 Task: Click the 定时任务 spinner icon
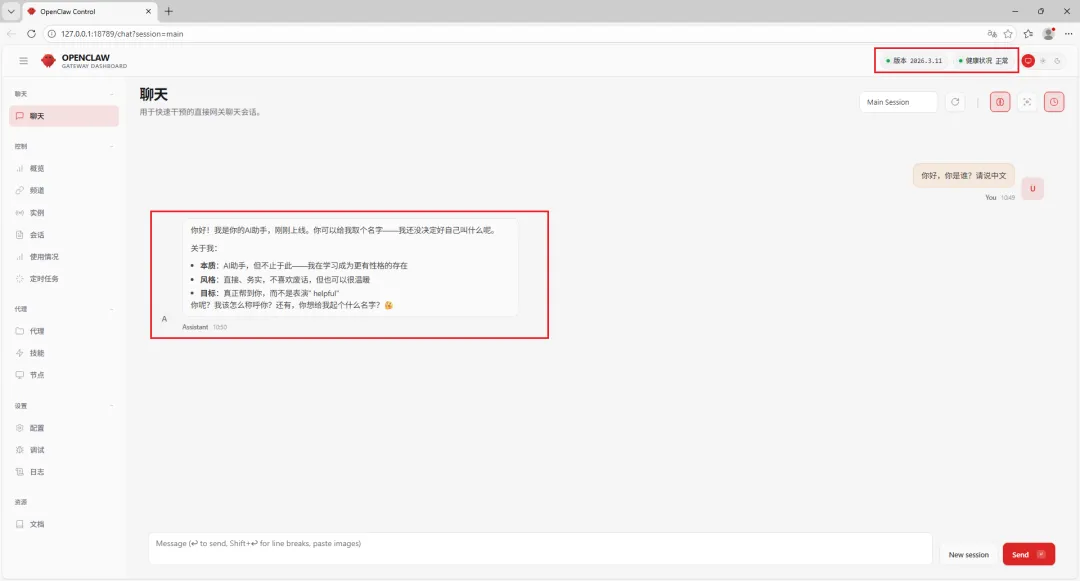coord(19,279)
